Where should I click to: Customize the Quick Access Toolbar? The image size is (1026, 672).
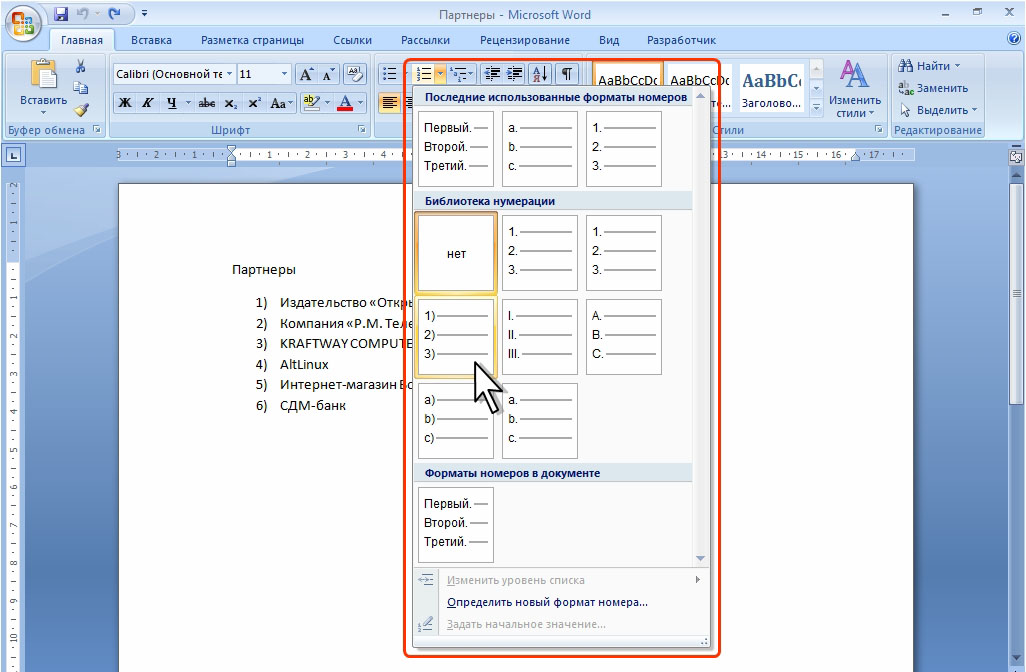[x=144, y=13]
